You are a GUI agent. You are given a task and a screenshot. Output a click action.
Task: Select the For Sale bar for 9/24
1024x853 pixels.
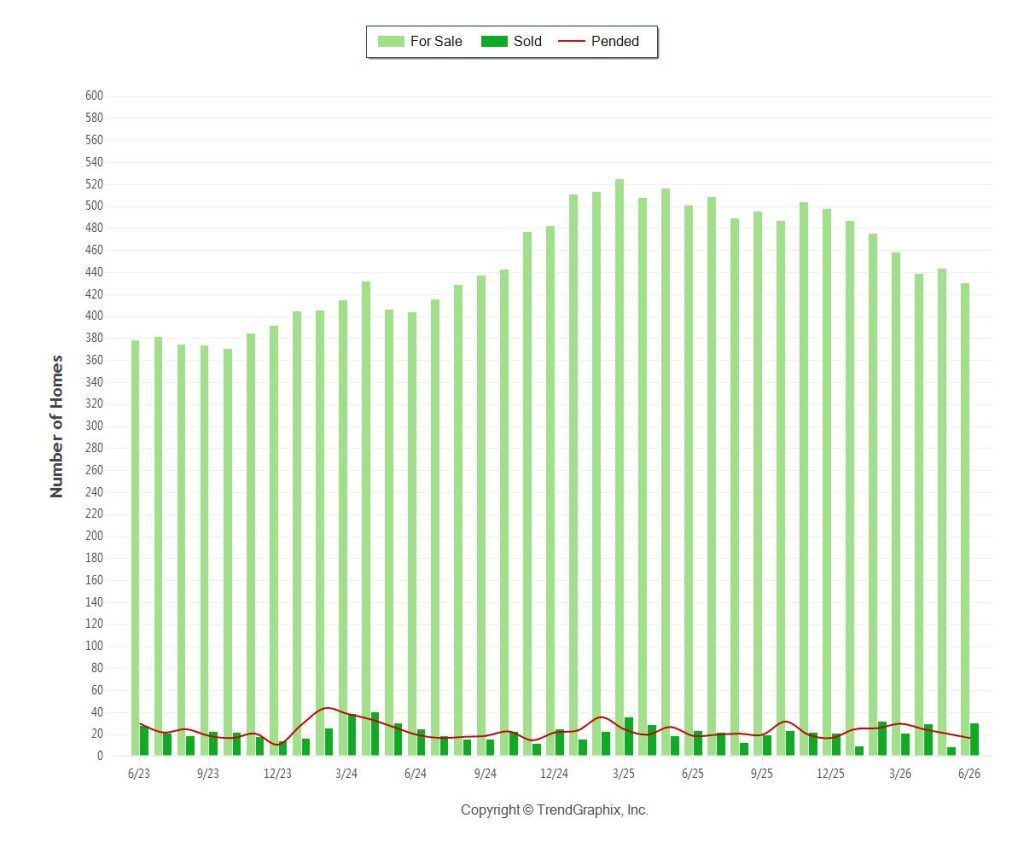pyautogui.click(x=481, y=516)
